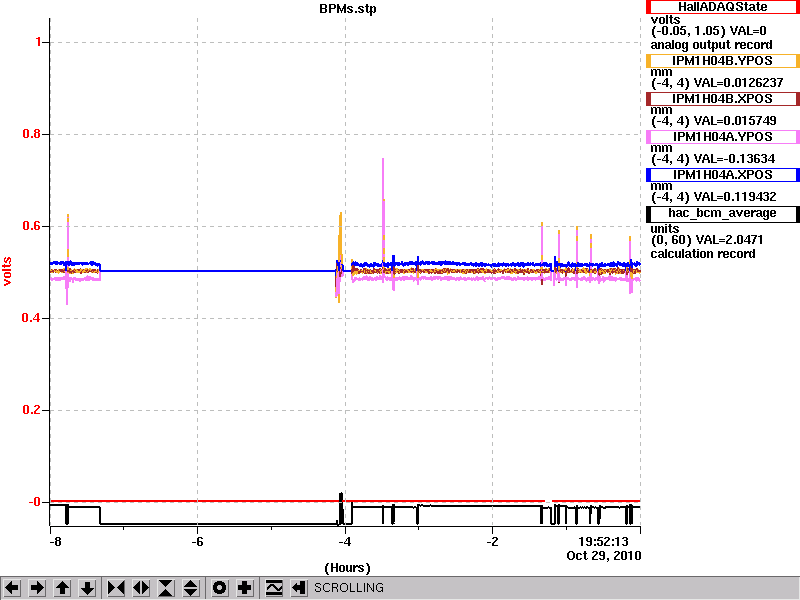Pan the graph left with the left arrow
800x600 pixels.
[12, 588]
